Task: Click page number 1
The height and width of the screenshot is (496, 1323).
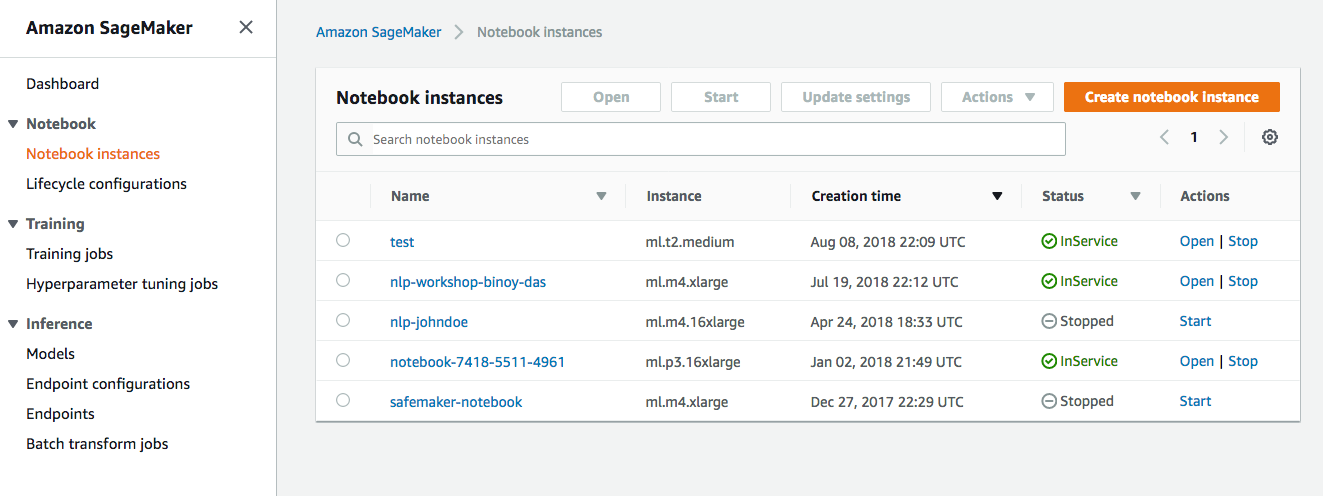Action: point(1194,138)
